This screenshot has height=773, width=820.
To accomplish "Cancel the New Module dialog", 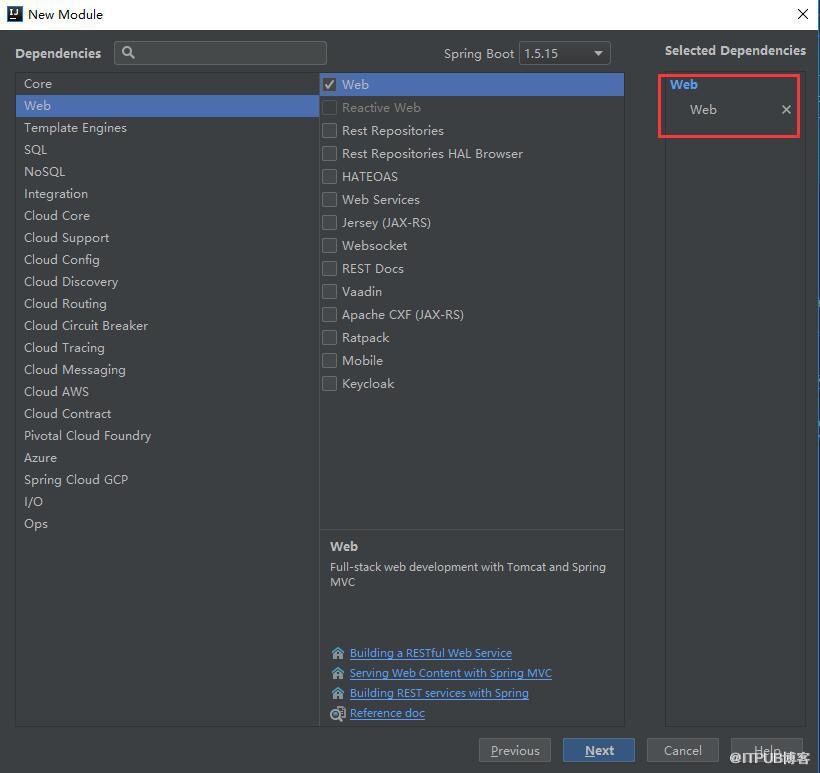I will [x=682, y=751].
